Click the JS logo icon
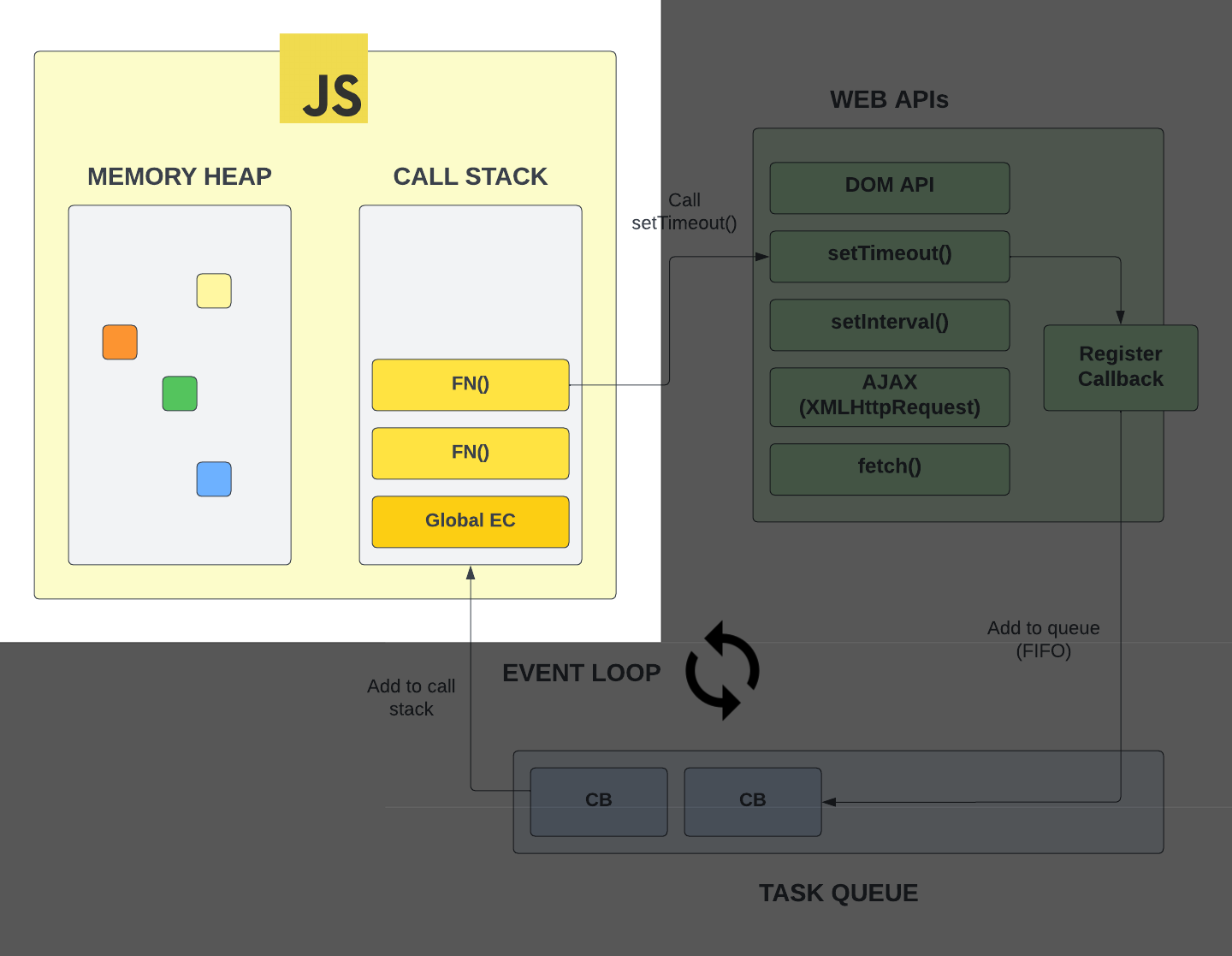The height and width of the screenshot is (956, 1232). pyautogui.click(x=323, y=78)
